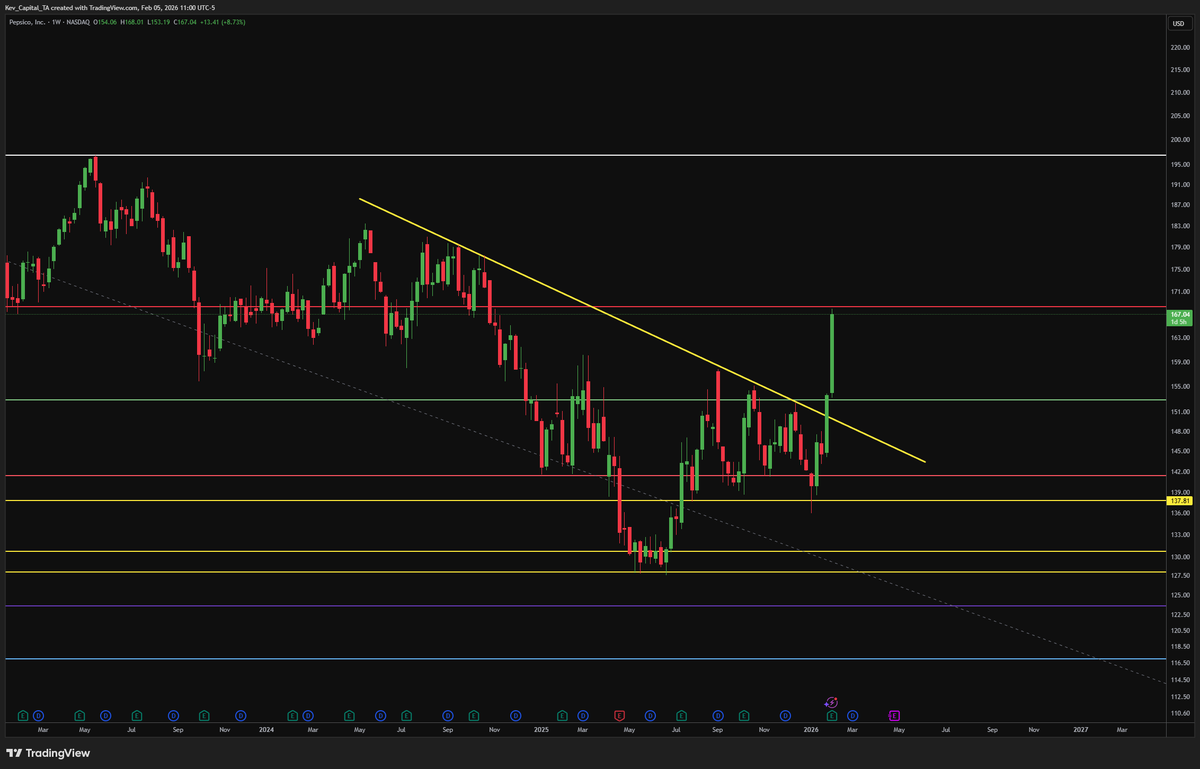Click the dividend D marker at Mar 2024

coord(308,715)
